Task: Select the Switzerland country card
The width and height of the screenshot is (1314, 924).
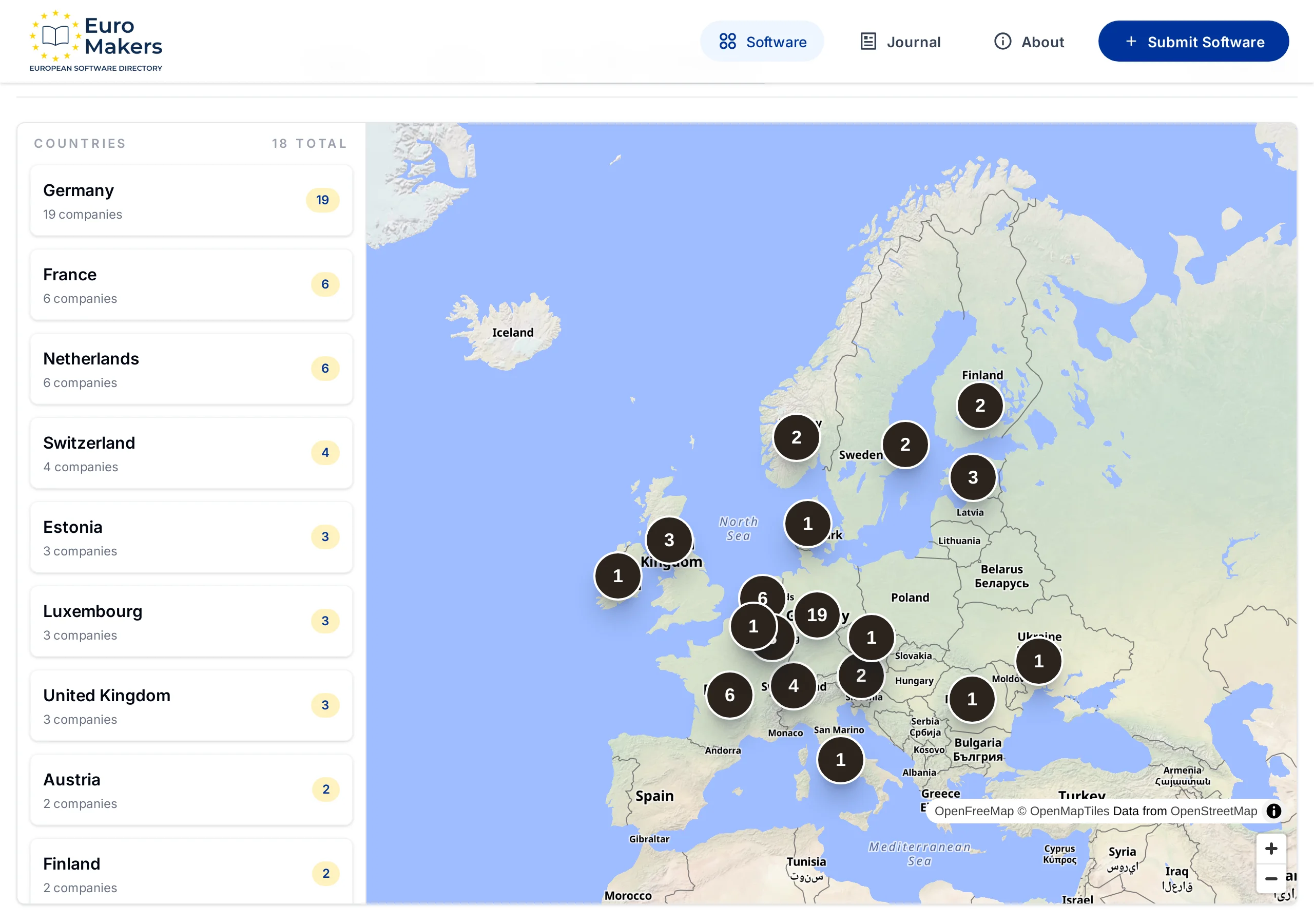Action: coord(191,453)
